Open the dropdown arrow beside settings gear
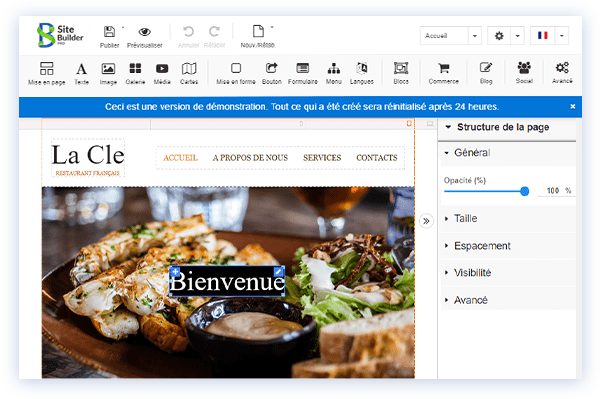This screenshot has width=600, height=399. pos(517,36)
